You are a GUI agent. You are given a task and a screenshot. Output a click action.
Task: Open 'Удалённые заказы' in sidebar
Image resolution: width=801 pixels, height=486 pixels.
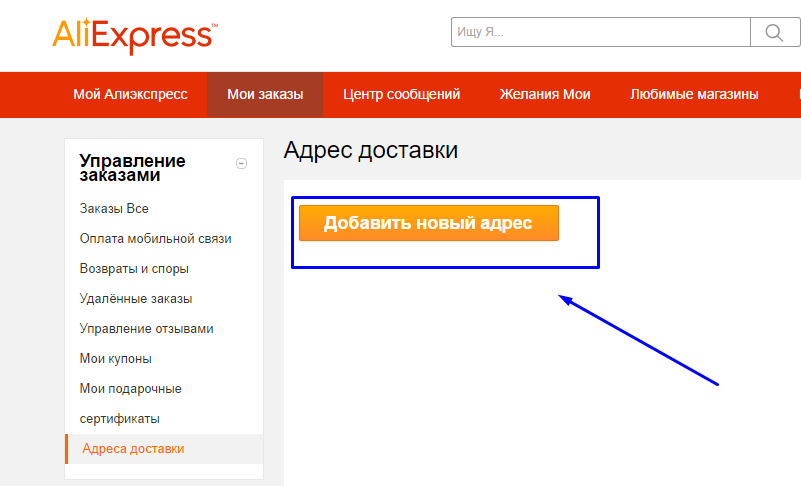click(x=136, y=298)
